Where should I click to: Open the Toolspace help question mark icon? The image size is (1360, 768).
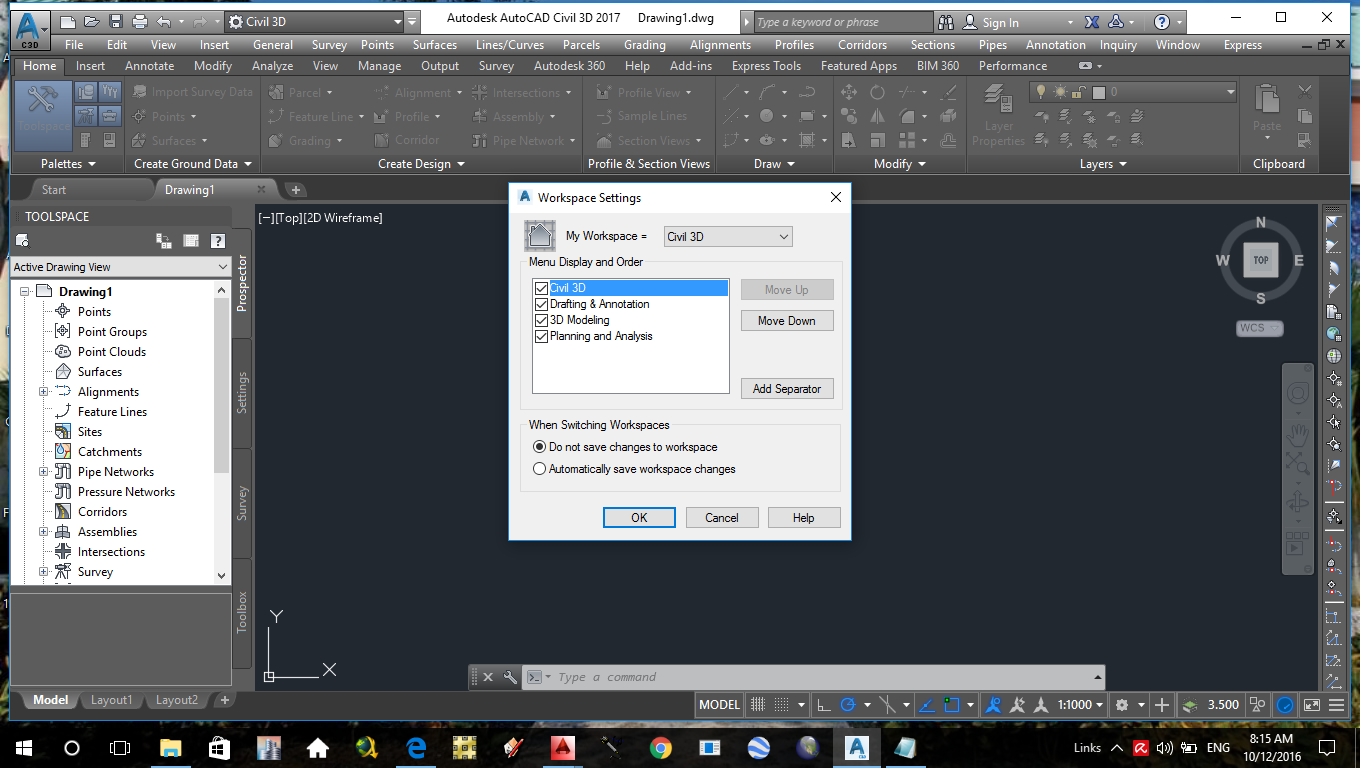click(x=217, y=241)
